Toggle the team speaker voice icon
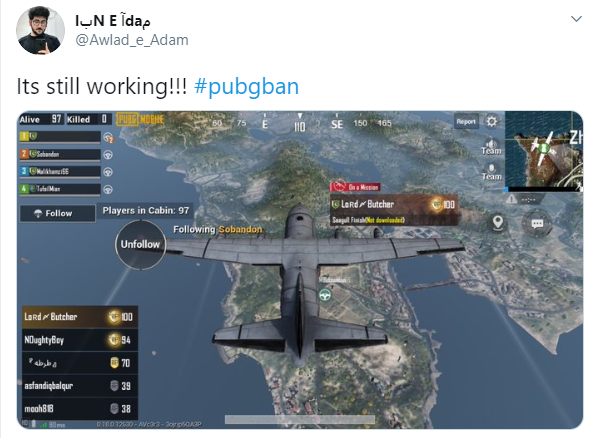The height and width of the screenshot is (438, 599). [491, 147]
